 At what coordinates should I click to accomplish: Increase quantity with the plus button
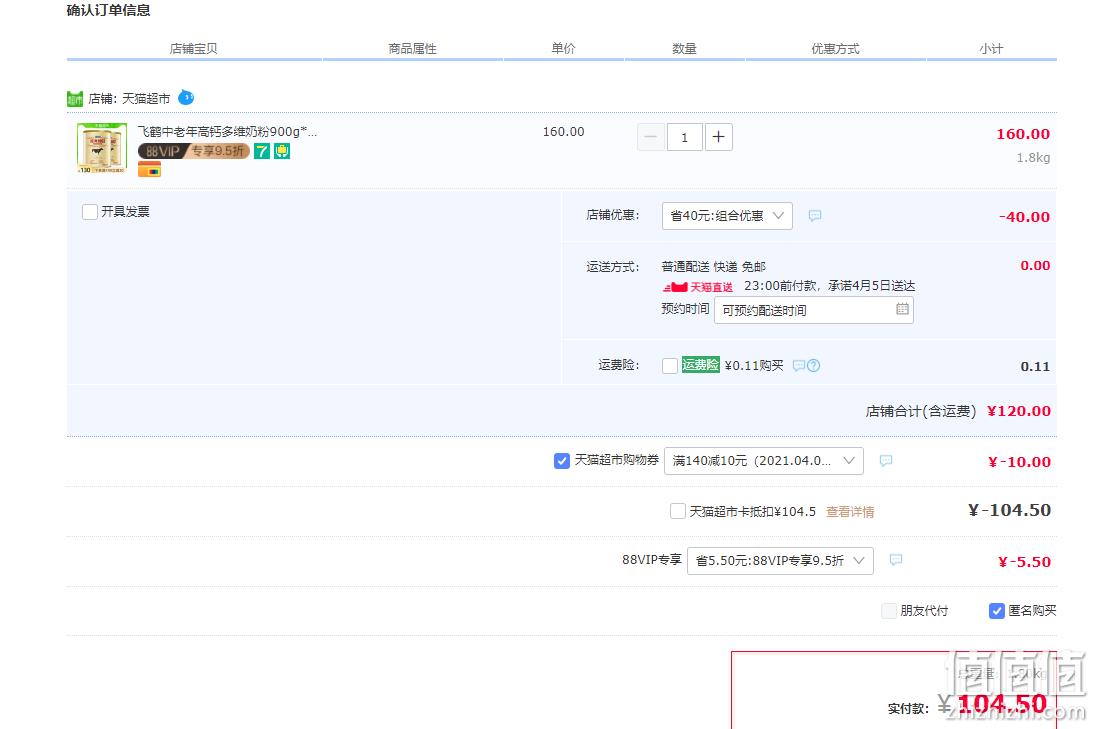[719, 137]
